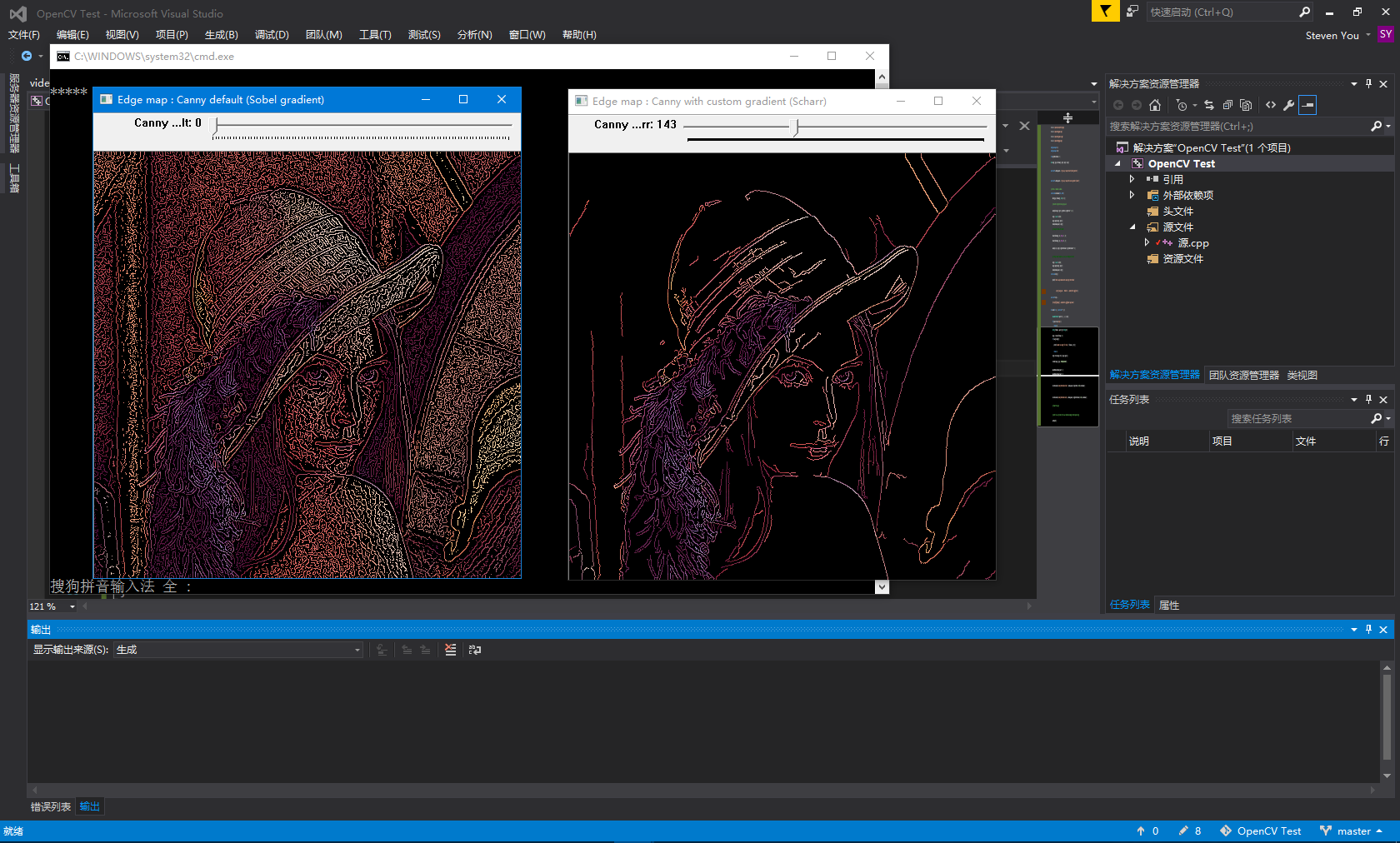Select the 输出 bottom tab
This screenshot has width=1400, height=843.
pos(90,806)
